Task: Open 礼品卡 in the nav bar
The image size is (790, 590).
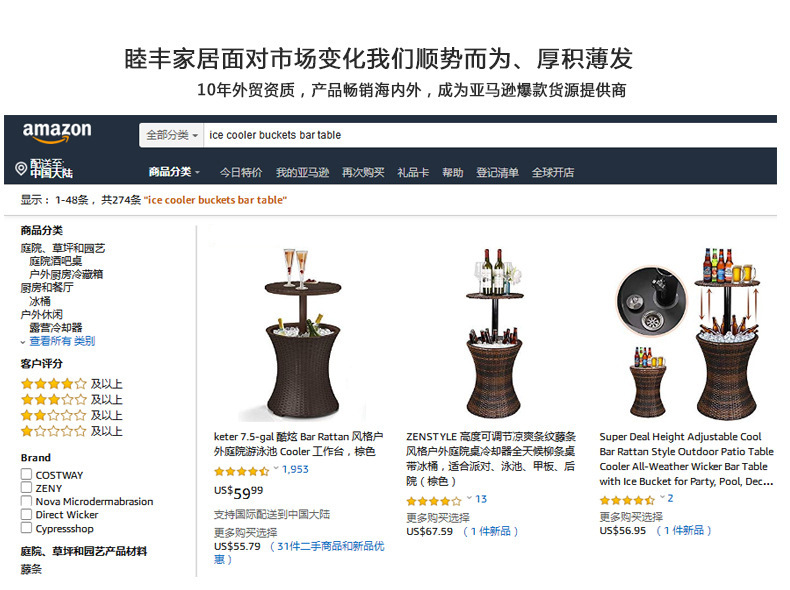Action: click(x=413, y=172)
